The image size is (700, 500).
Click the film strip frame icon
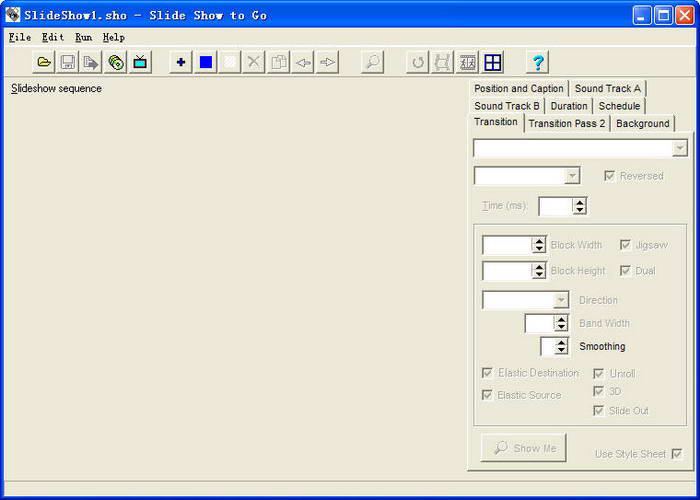coord(442,62)
